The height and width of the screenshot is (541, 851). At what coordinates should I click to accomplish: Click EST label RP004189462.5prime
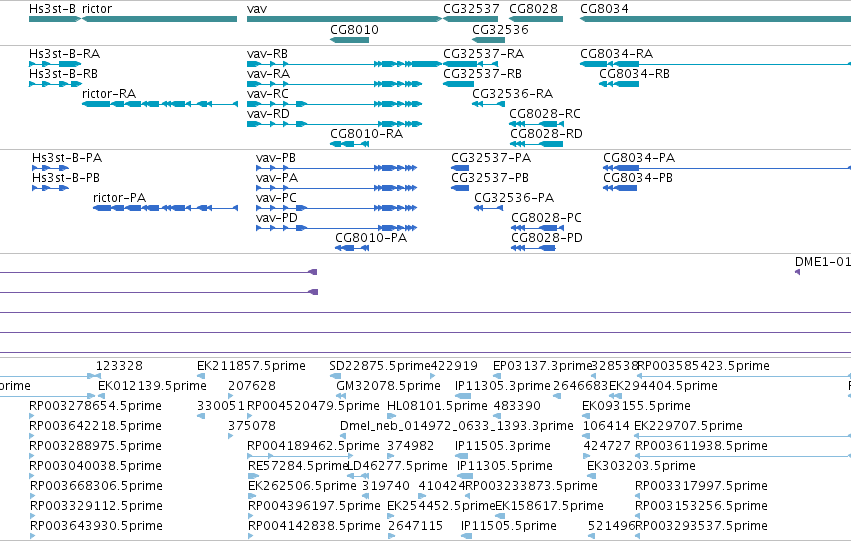(x=313, y=446)
